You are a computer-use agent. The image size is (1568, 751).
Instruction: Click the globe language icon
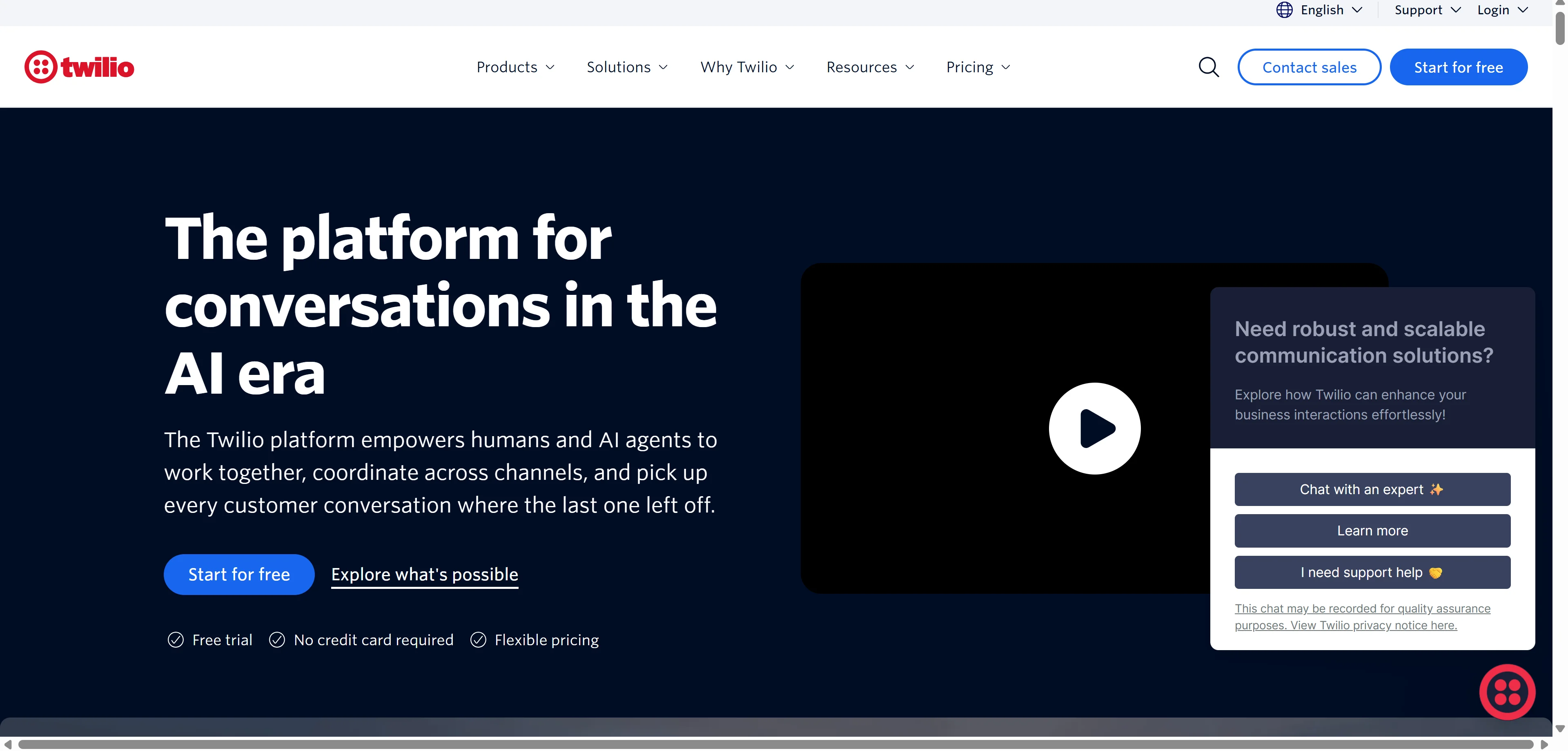(x=1284, y=10)
